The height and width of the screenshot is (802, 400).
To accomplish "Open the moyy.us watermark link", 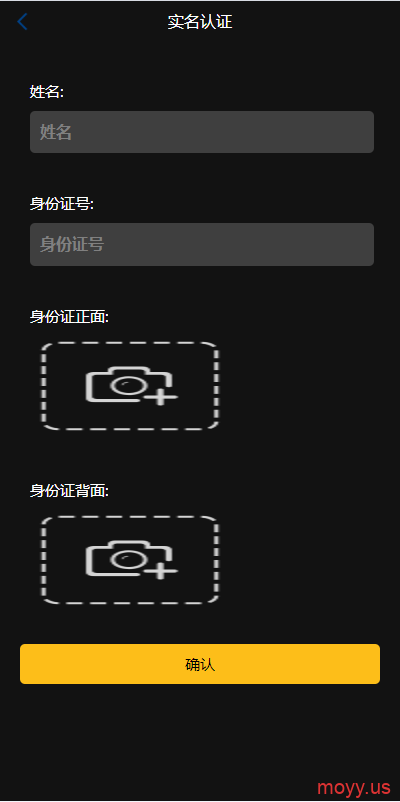I will [x=353, y=786].
